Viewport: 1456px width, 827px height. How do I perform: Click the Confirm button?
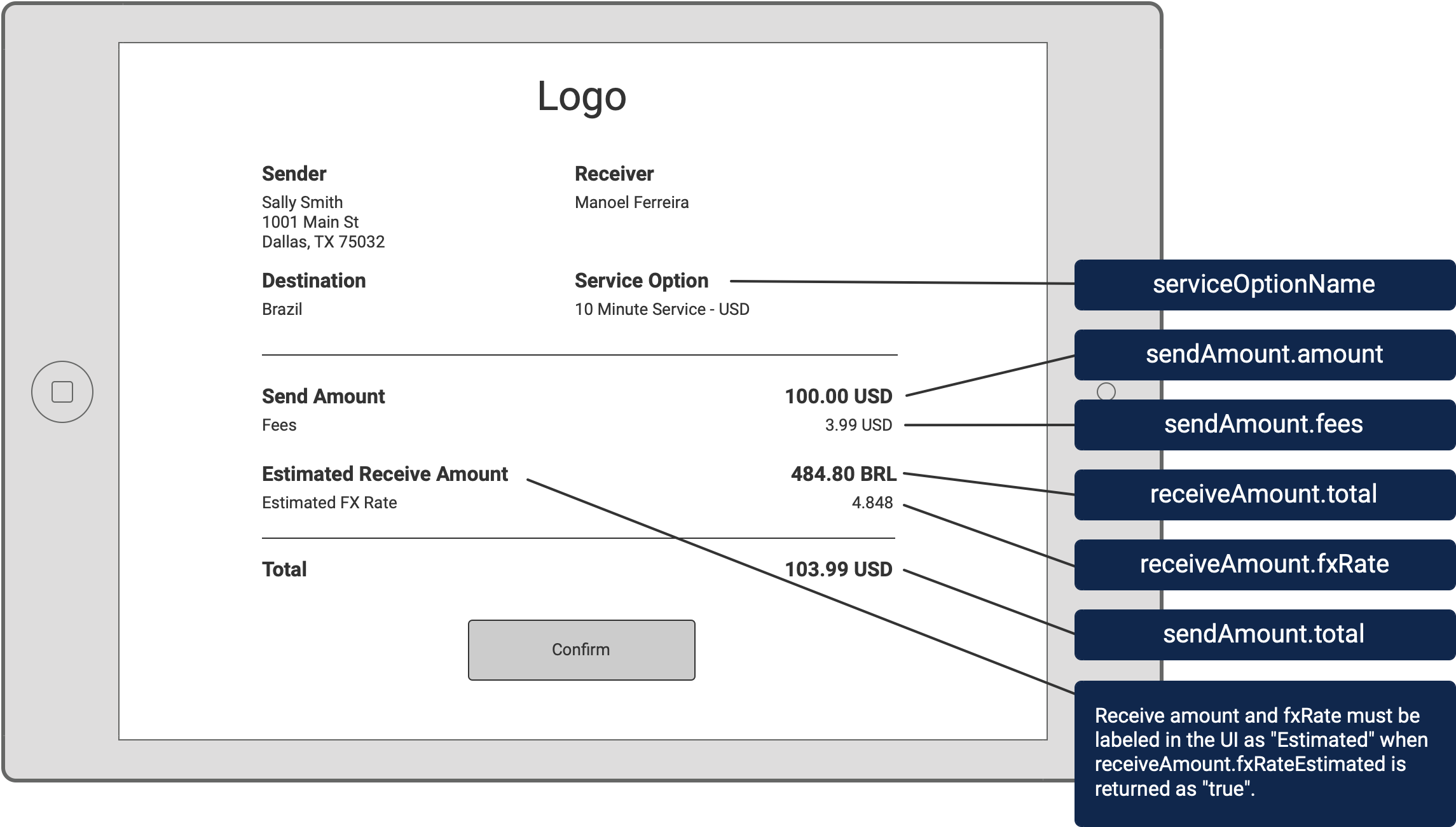pyautogui.click(x=581, y=650)
